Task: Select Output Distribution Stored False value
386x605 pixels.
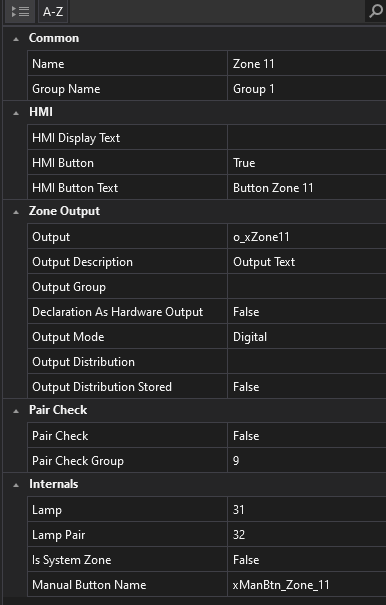Action: click(307, 387)
